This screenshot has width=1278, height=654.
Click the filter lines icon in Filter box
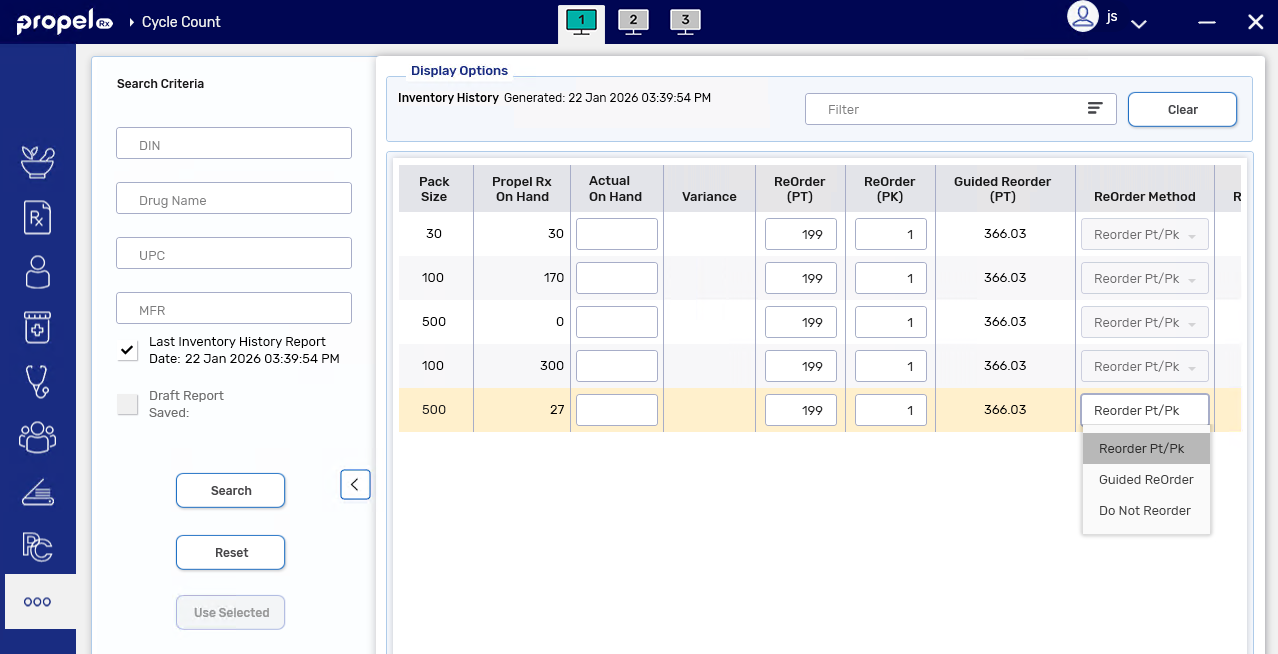1095,109
